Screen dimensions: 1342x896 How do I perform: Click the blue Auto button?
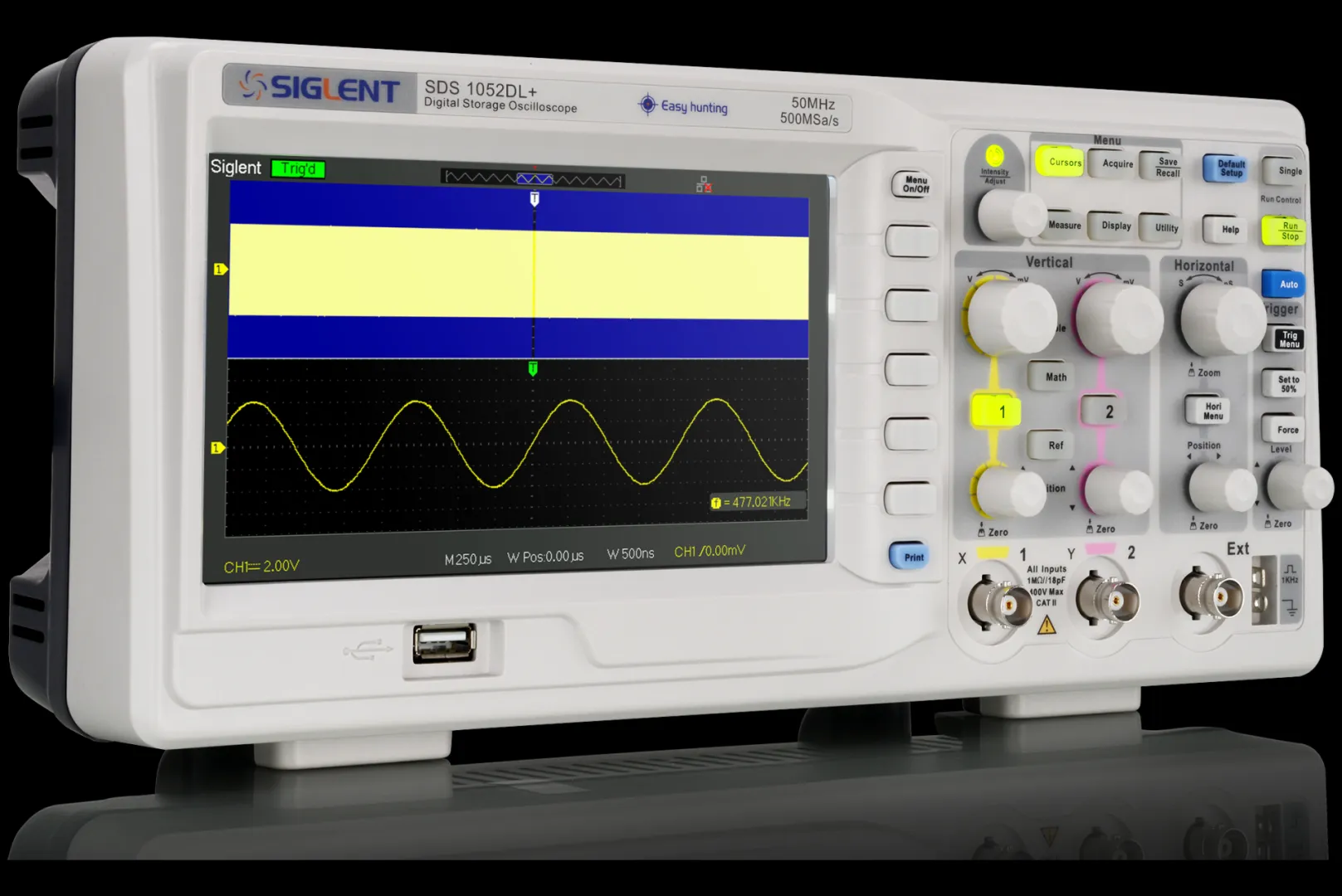tap(1284, 284)
